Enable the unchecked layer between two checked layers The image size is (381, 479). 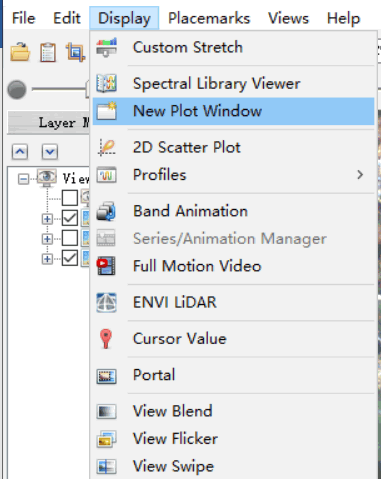coord(70,239)
